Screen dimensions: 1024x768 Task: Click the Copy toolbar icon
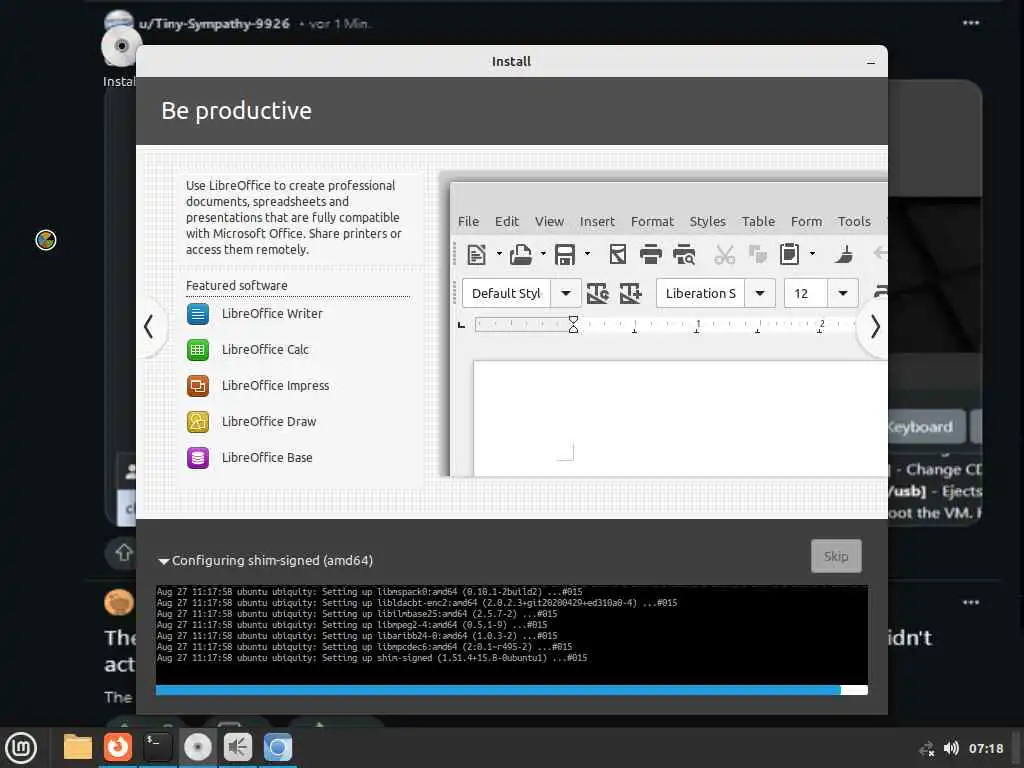[758, 254]
